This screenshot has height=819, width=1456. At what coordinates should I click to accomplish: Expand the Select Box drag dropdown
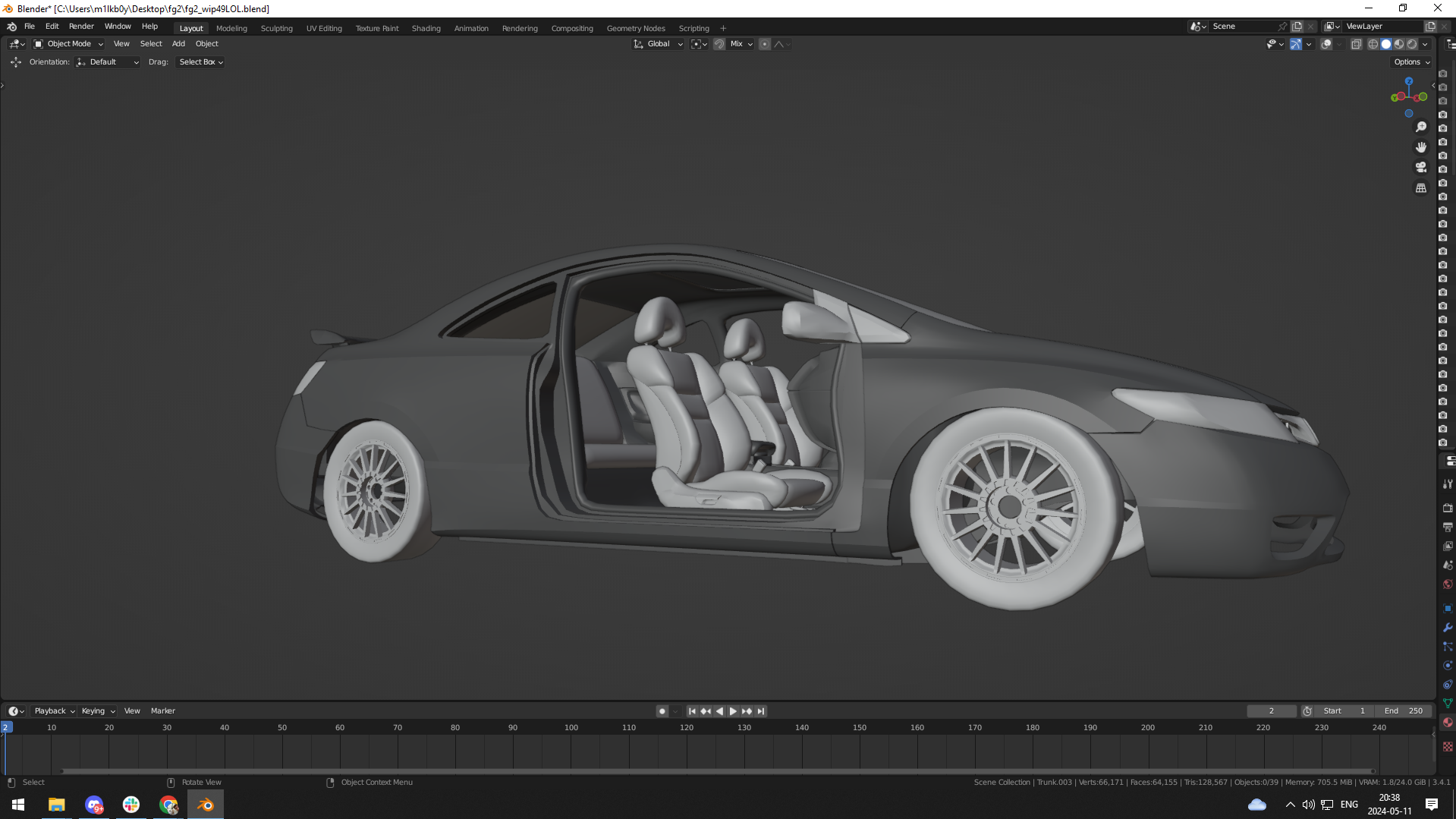pyautogui.click(x=200, y=62)
